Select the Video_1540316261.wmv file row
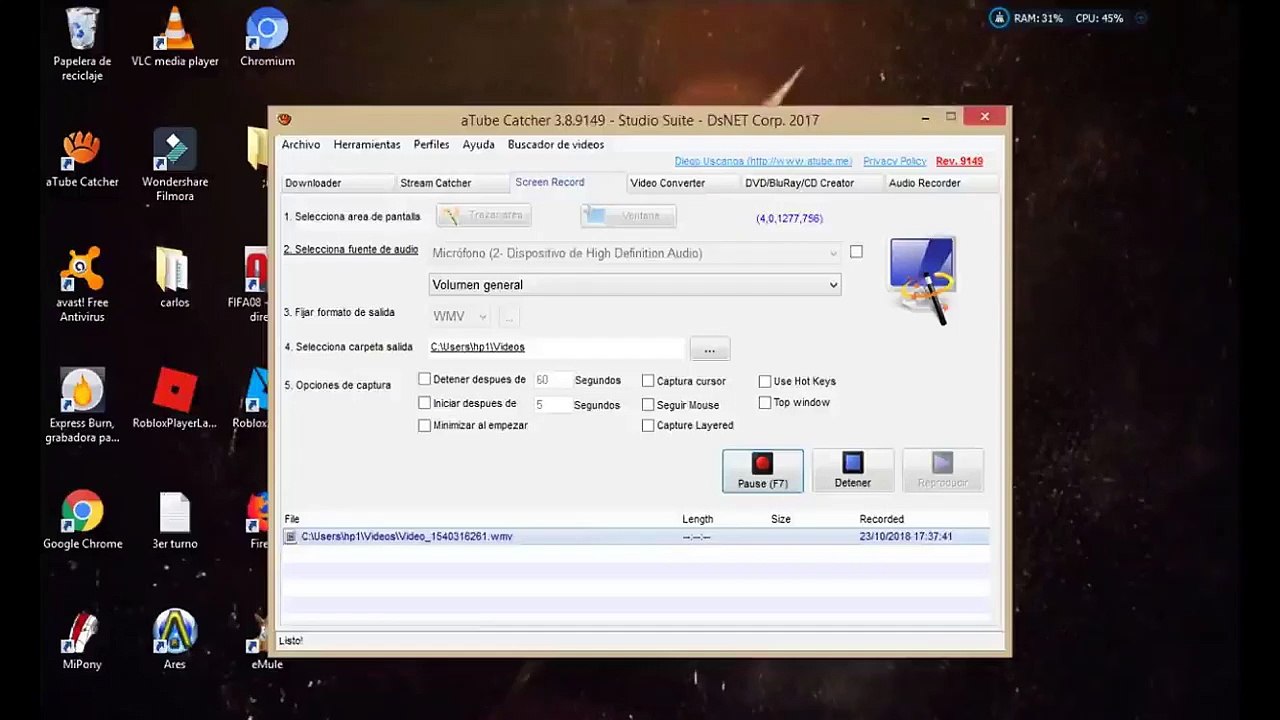This screenshot has width=1280, height=720. [x=635, y=537]
